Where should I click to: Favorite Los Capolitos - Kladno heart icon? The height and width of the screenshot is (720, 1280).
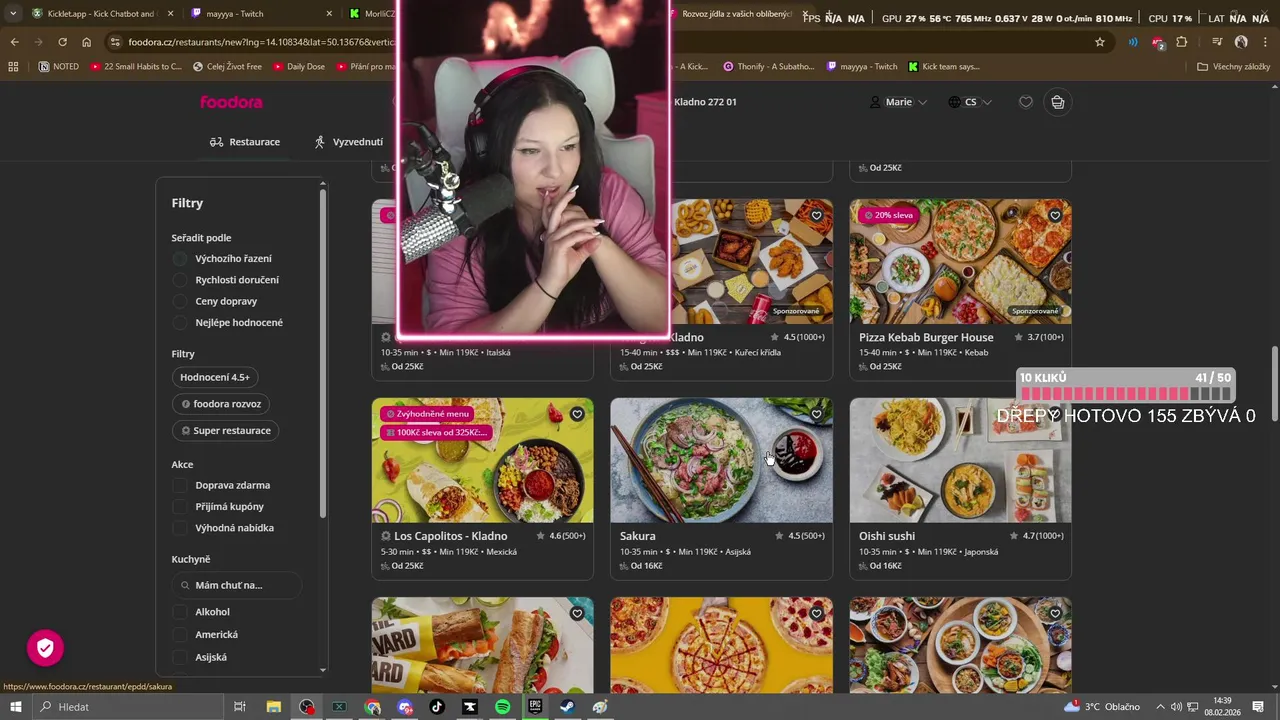[577, 414]
